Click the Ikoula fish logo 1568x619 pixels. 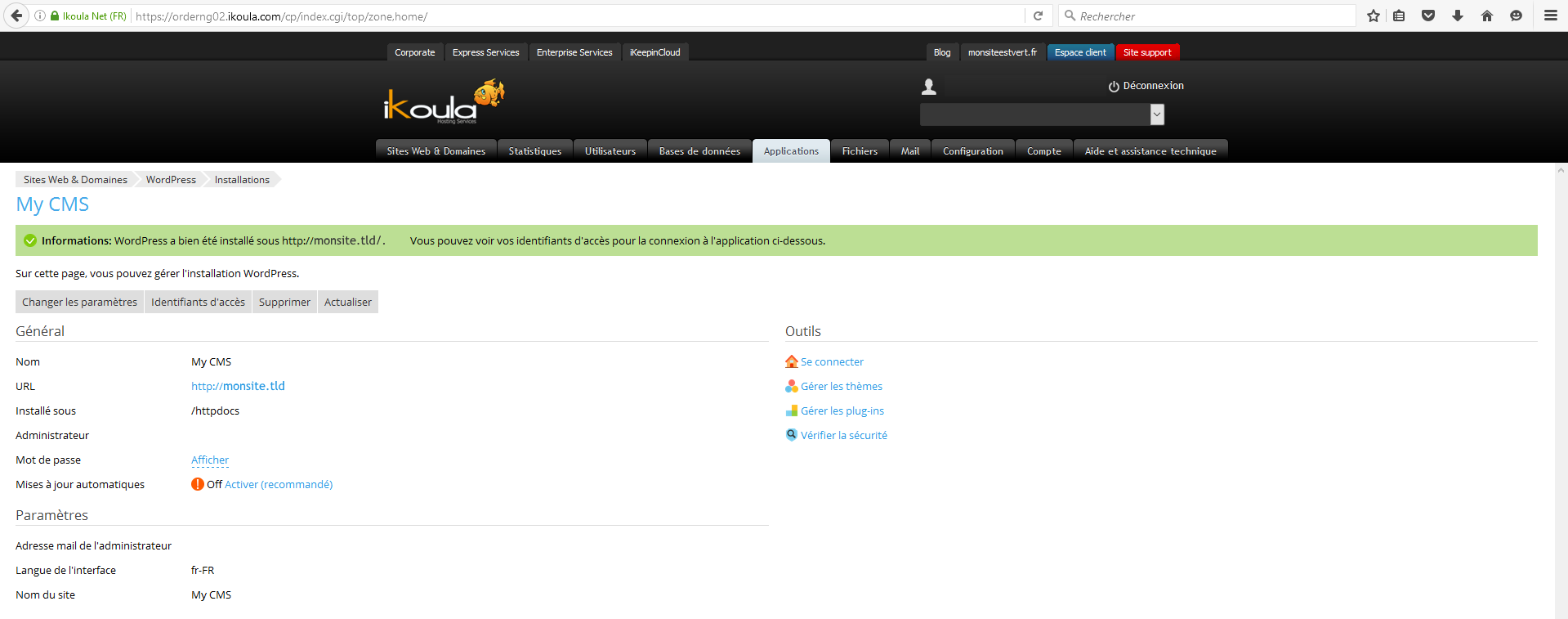[444, 103]
